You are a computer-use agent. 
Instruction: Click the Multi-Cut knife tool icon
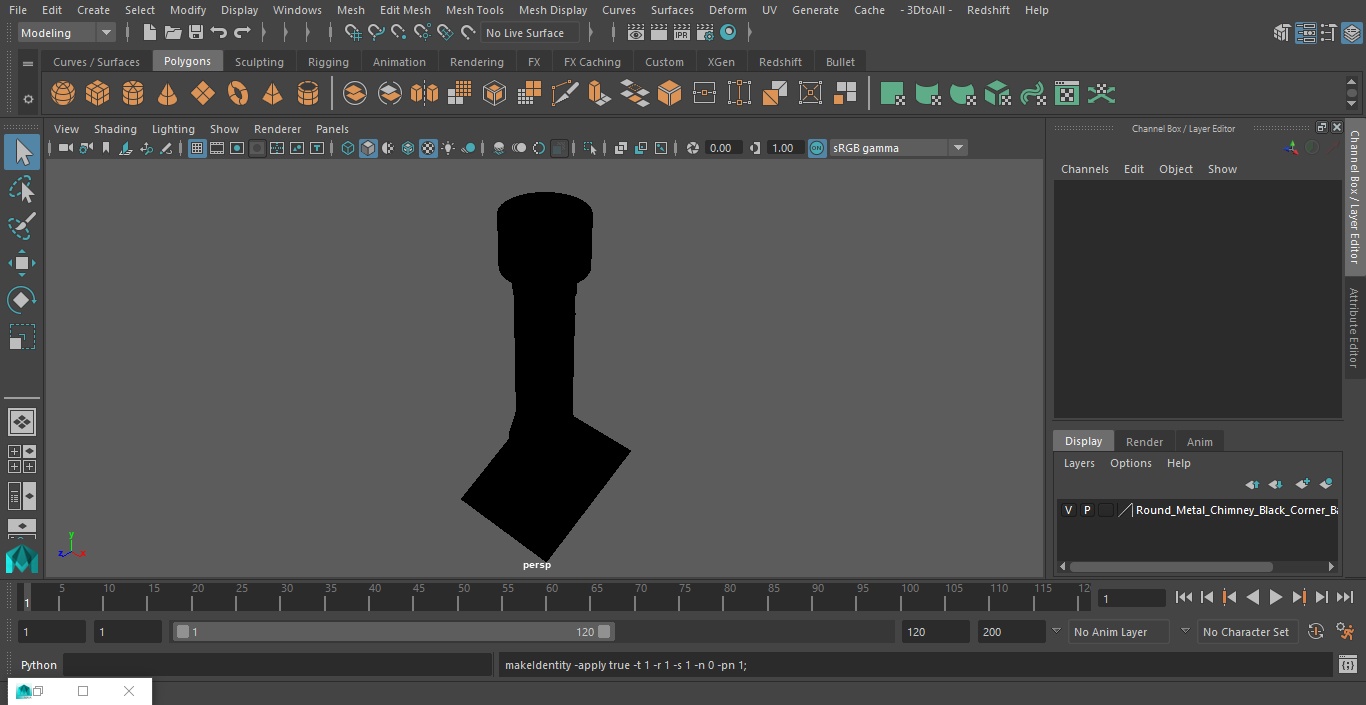[x=564, y=94]
